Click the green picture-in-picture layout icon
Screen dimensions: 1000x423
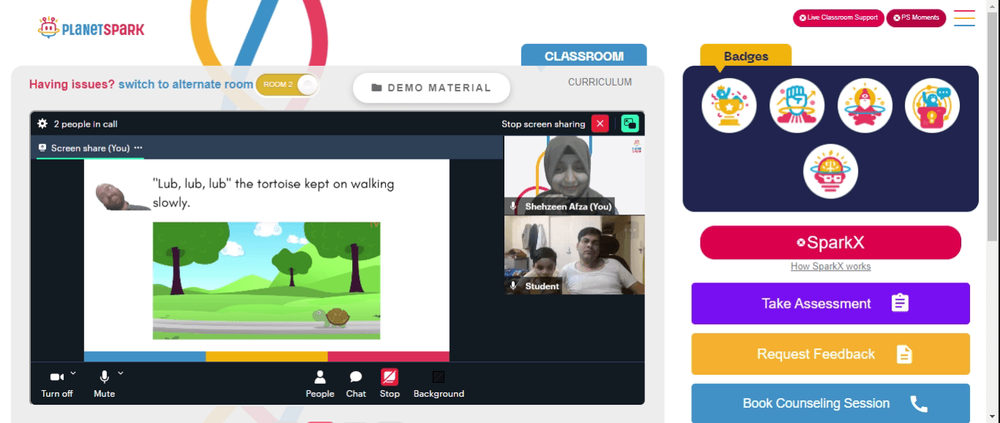click(x=629, y=124)
